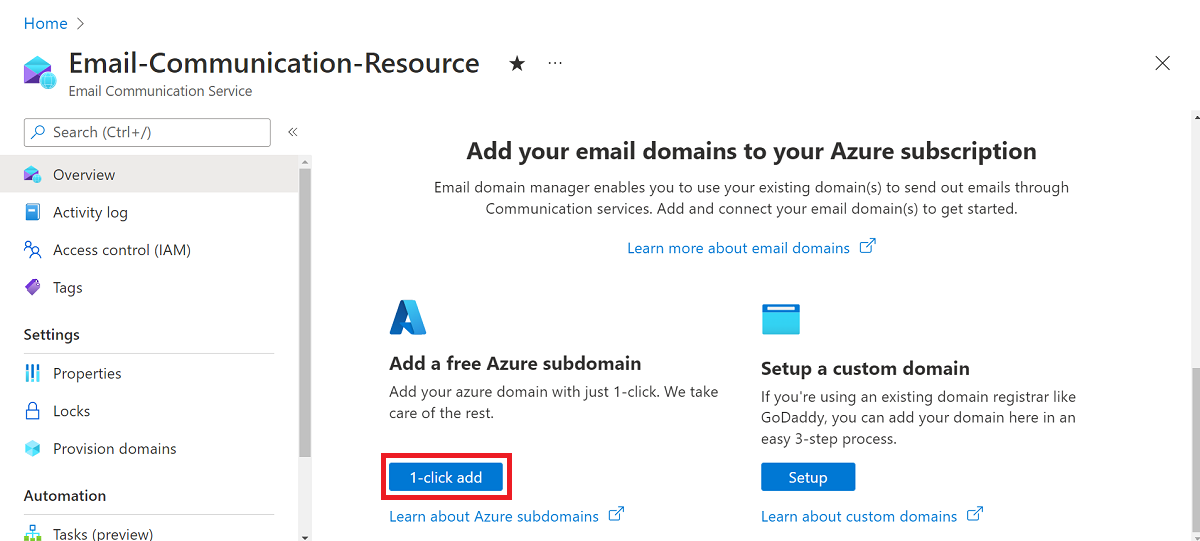Click the Setup a custom domain heading
Viewport: 1200px width, 541px height.
[x=865, y=368]
